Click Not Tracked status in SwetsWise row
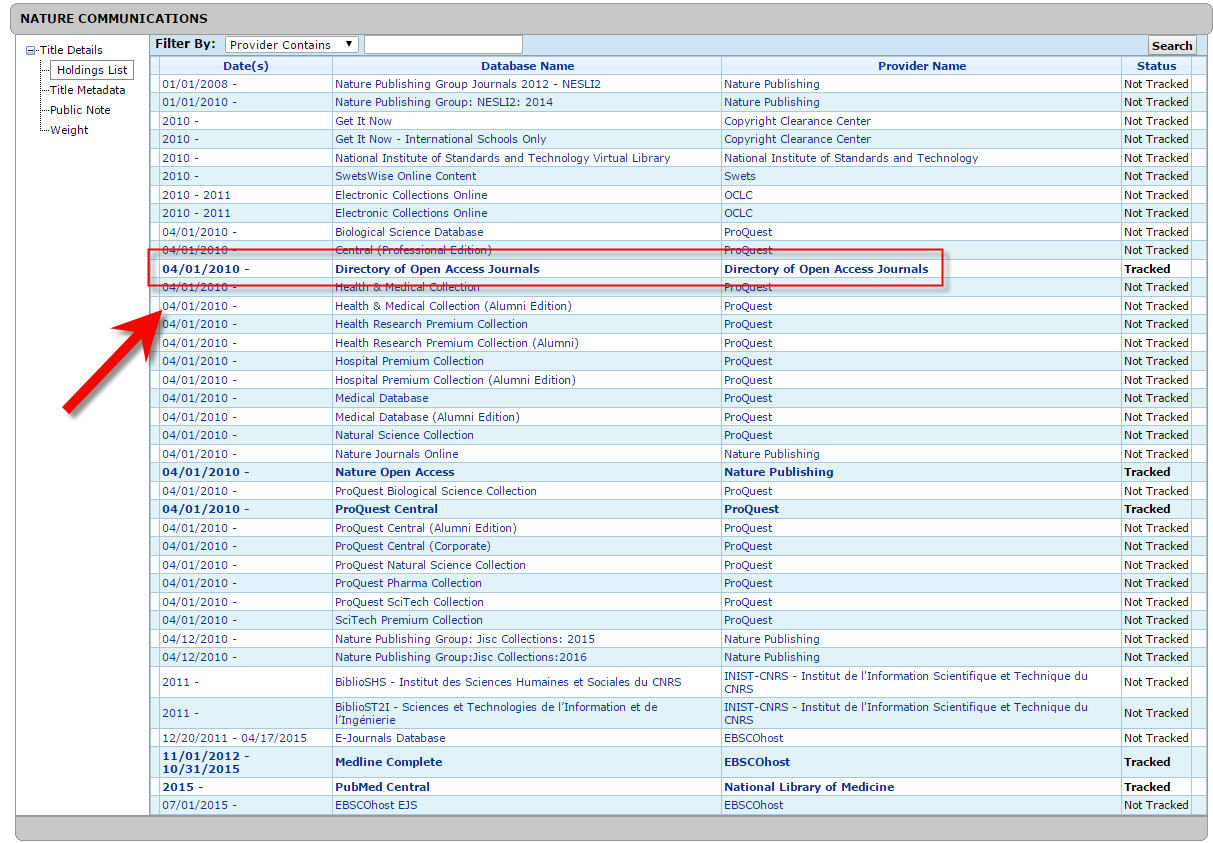The image size is (1213, 843). [1156, 176]
